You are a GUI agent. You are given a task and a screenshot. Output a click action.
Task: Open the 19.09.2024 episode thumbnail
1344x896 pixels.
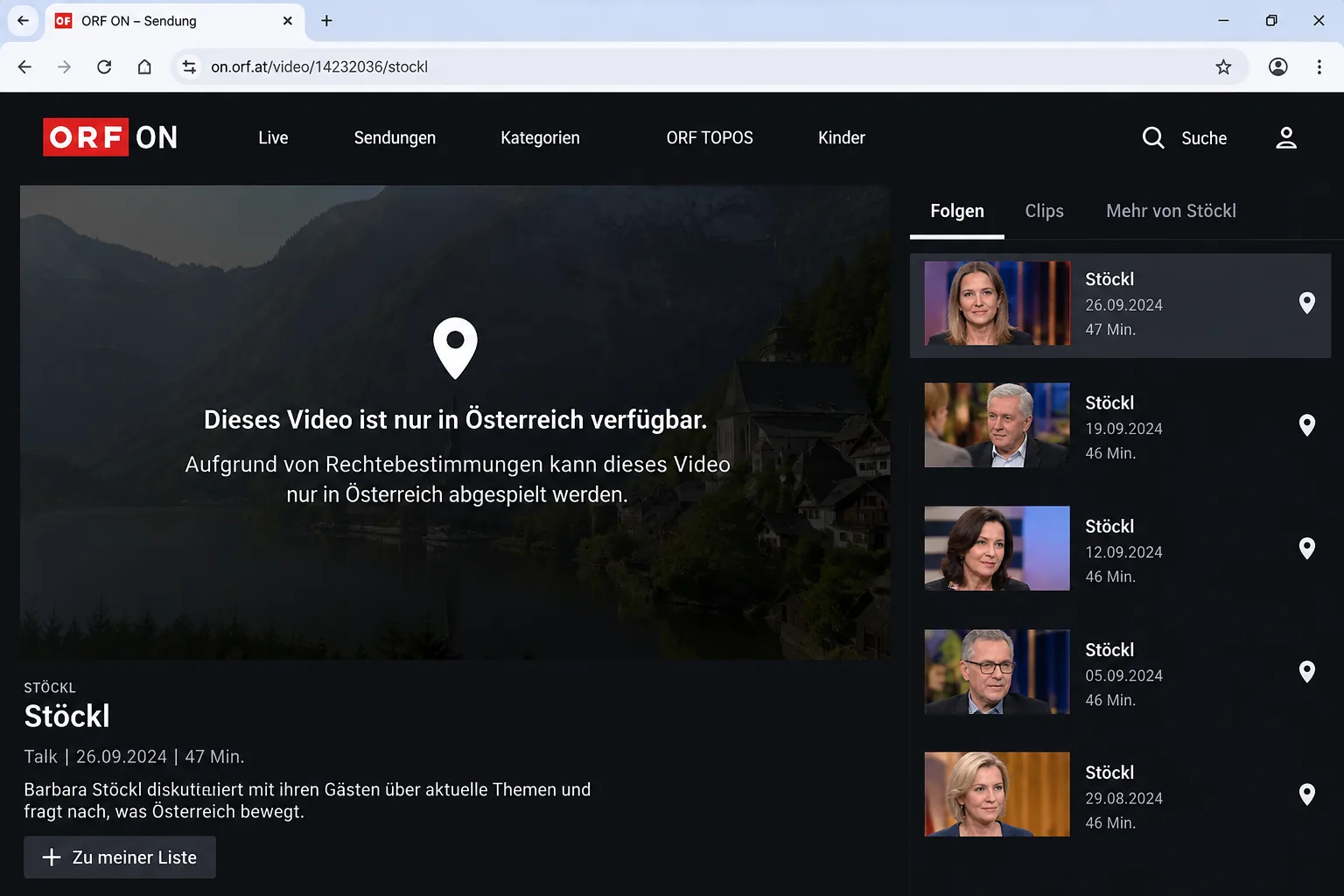997,425
